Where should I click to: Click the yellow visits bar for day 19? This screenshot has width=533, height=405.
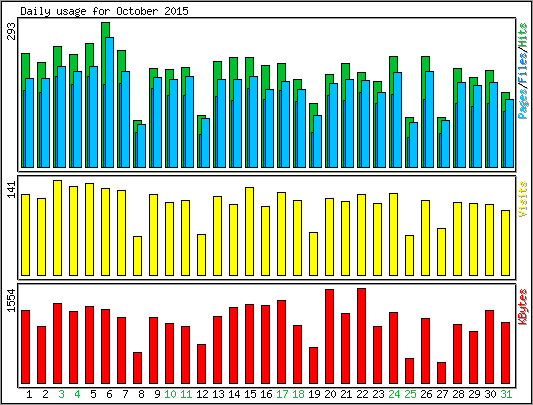click(313, 254)
